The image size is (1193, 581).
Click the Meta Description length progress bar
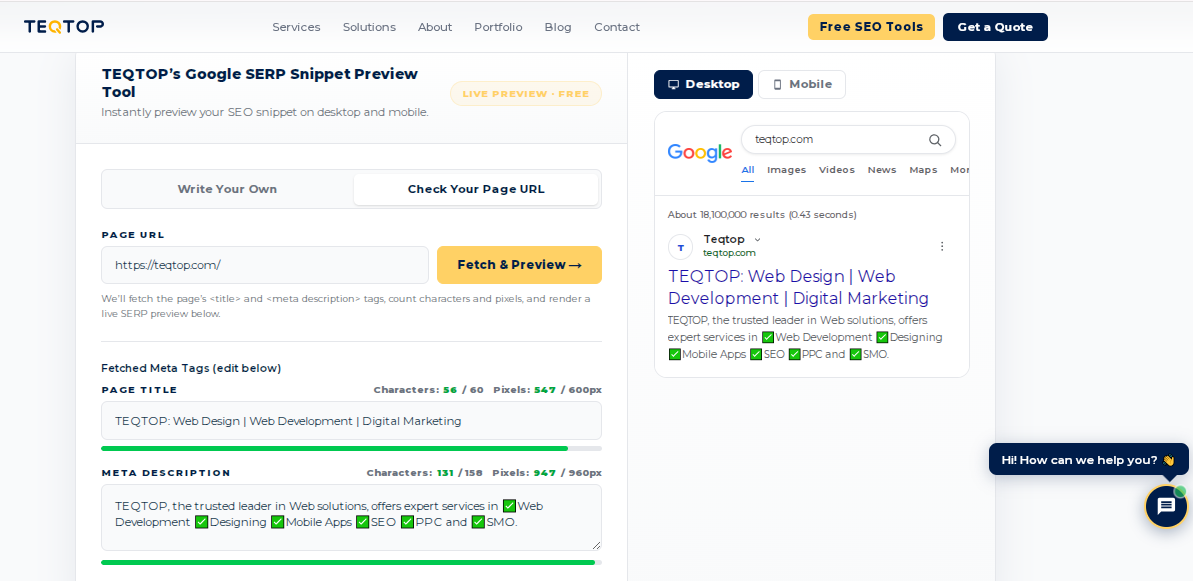[352, 563]
